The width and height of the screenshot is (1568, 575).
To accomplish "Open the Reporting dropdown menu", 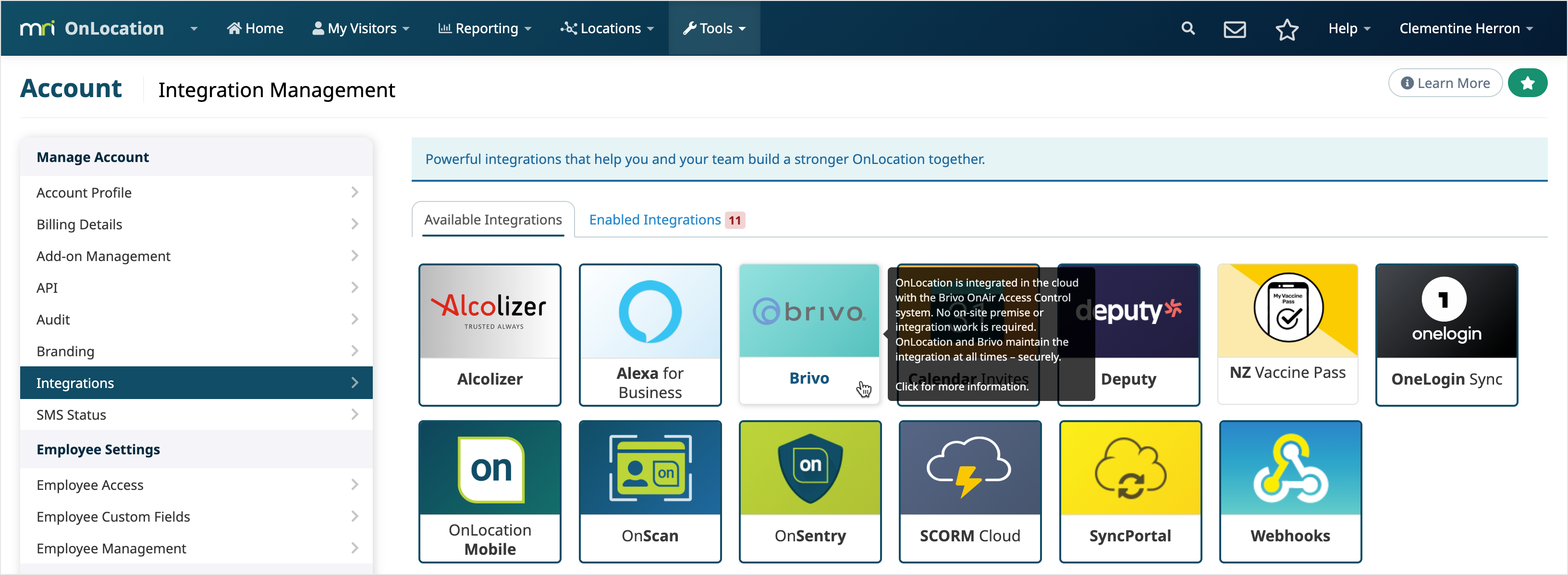I will [x=485, y=29].
